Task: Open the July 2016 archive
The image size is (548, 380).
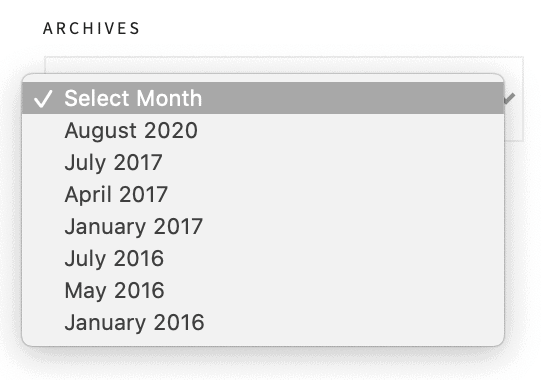Action: click(x=263, y=258)
